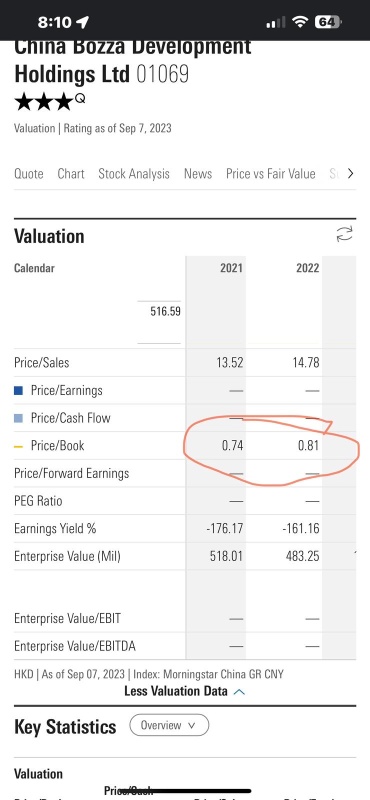This screenshot has height=800, width=370.
Task: Tap the 516.59 value box
Action: click(159, 322)
